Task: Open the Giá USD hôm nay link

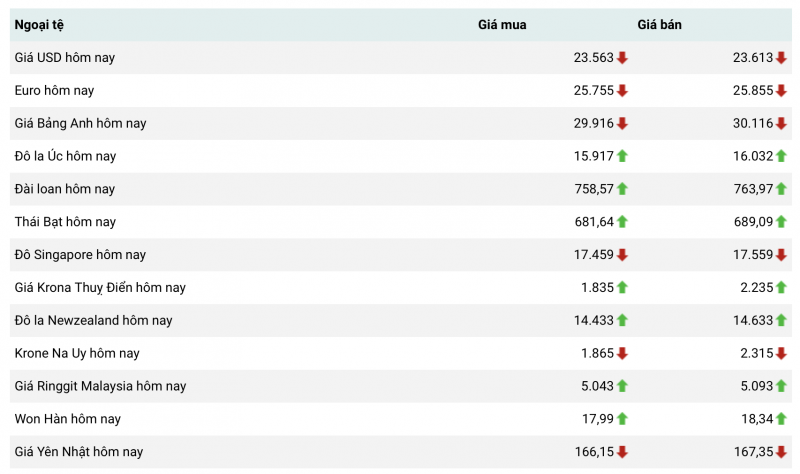Action: click(x=65, y=58)
